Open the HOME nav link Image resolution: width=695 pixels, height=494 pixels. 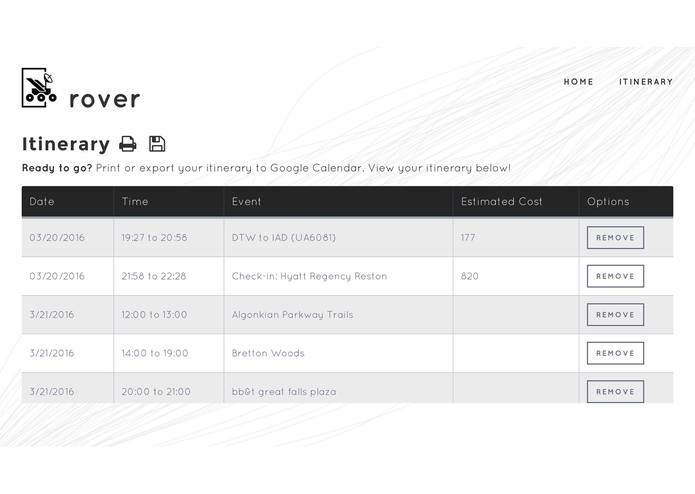click(x=578, y=82)
